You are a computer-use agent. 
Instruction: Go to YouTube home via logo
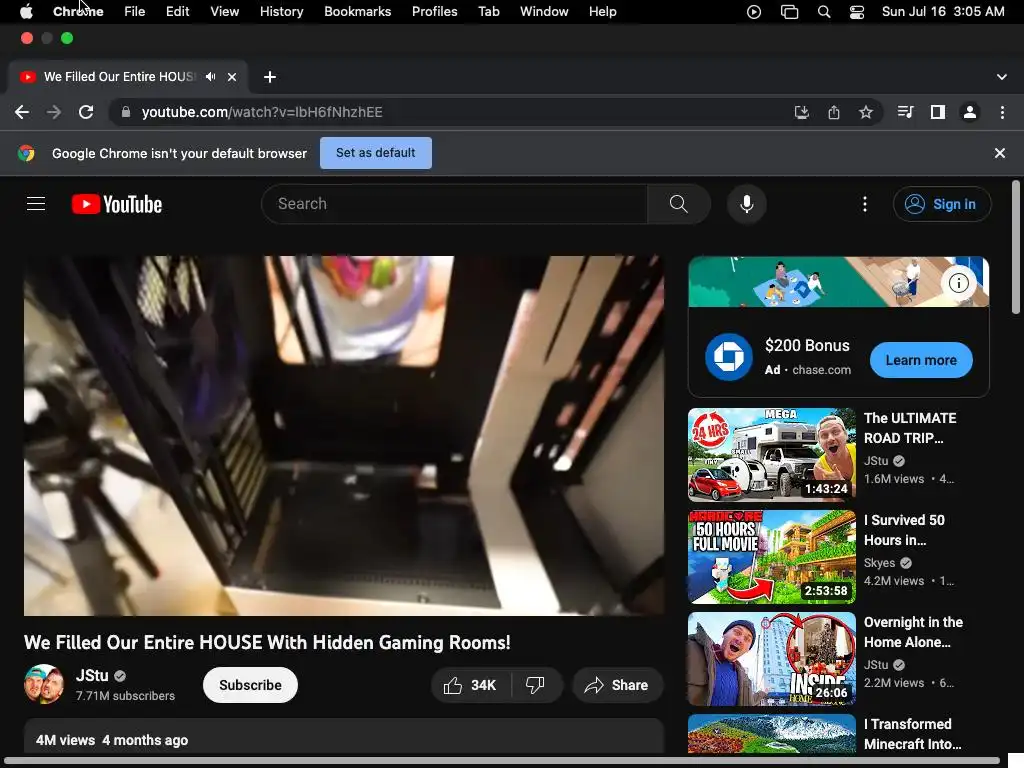[x=117, y=204]
